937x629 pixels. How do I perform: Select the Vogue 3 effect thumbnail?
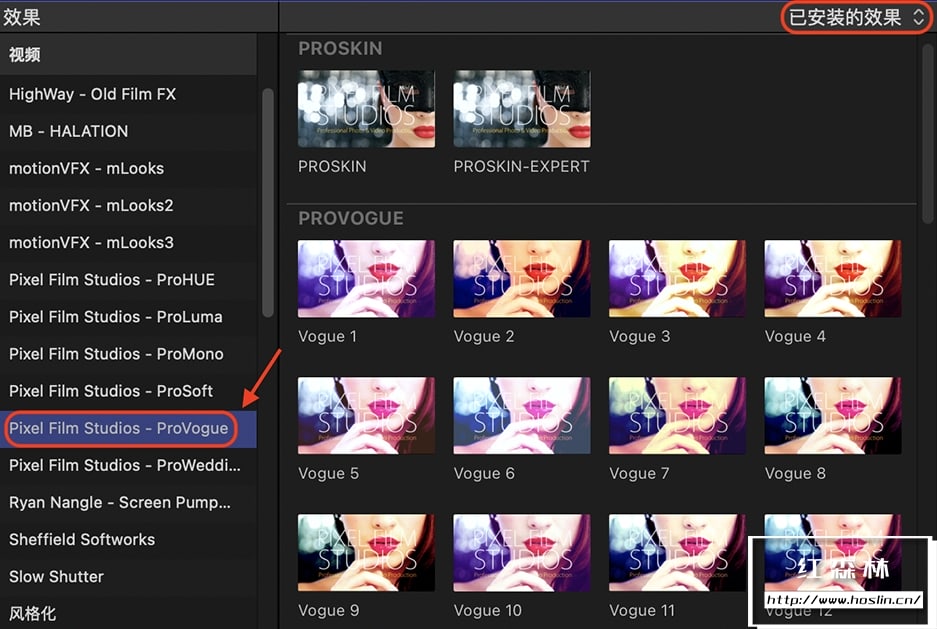click(x=677, y=278)
